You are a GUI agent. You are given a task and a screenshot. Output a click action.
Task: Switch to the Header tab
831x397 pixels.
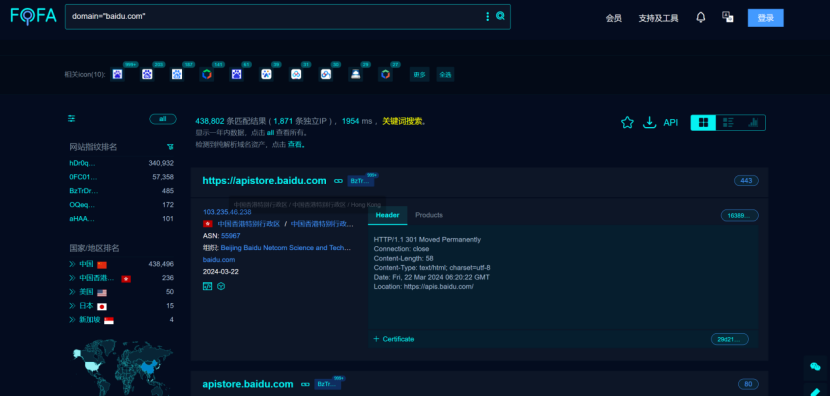(387, 215)
